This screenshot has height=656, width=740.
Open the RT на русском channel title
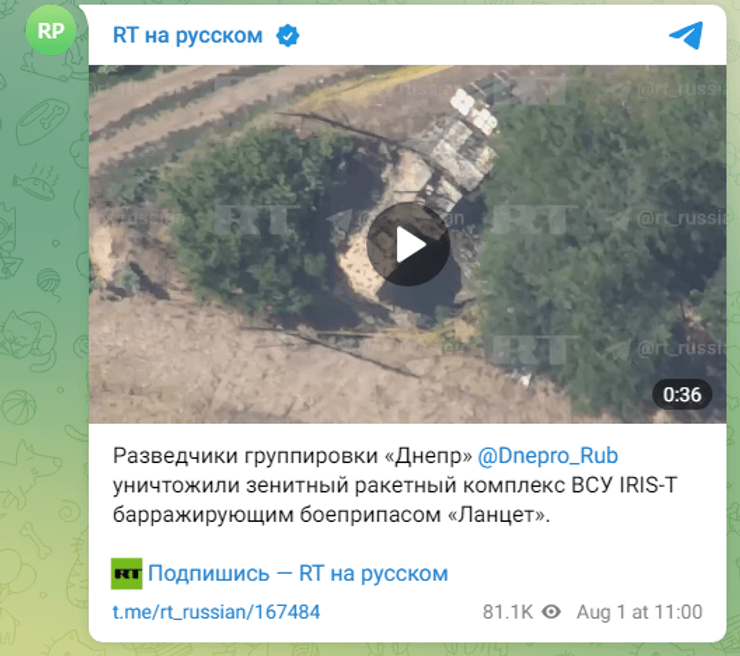[187, 36]
